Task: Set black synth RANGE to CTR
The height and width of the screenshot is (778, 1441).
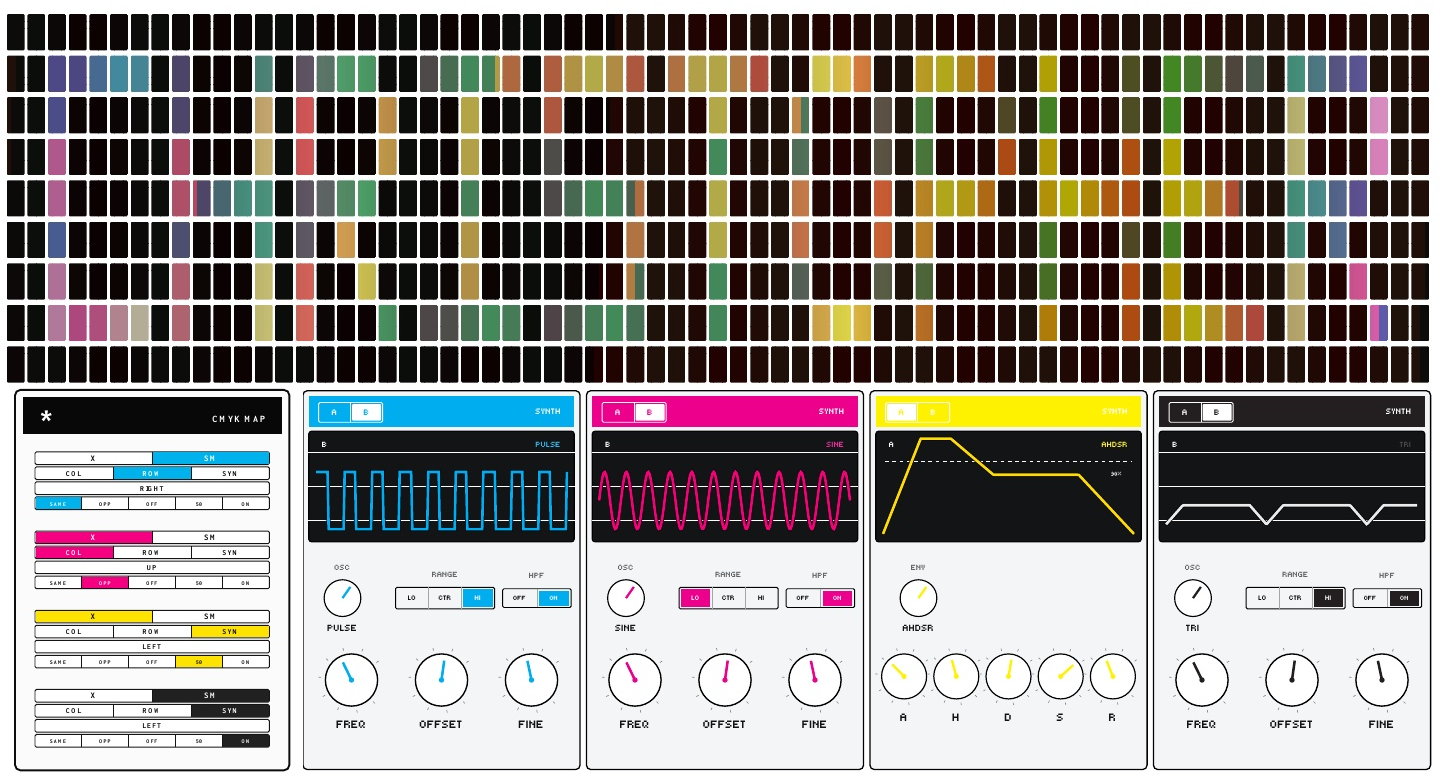Action: pyautogui.click(x=1295, y=598)
